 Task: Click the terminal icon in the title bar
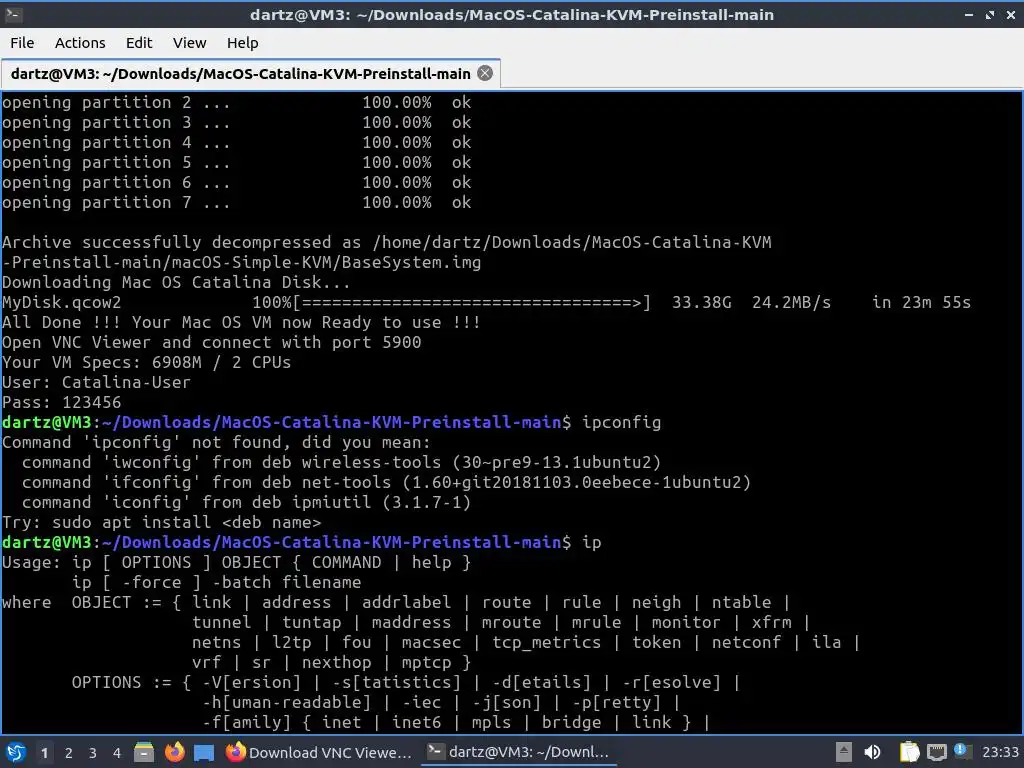(x=14, y=14)
